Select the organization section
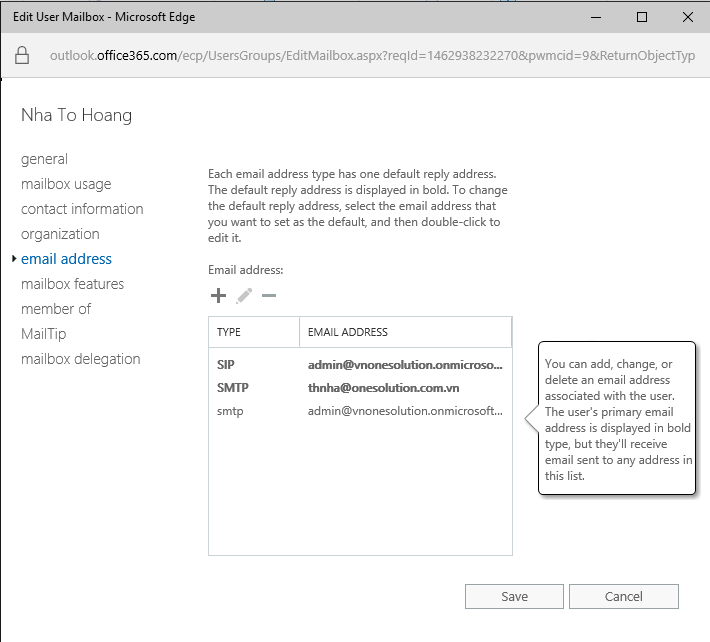 click(60, 234)
